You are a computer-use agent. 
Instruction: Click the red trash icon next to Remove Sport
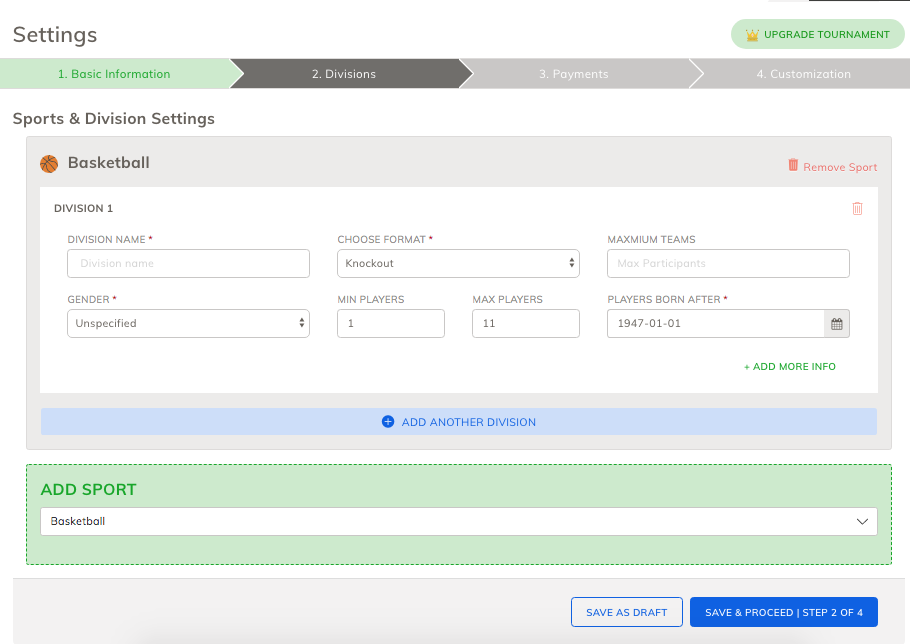(x=793, y=165)
